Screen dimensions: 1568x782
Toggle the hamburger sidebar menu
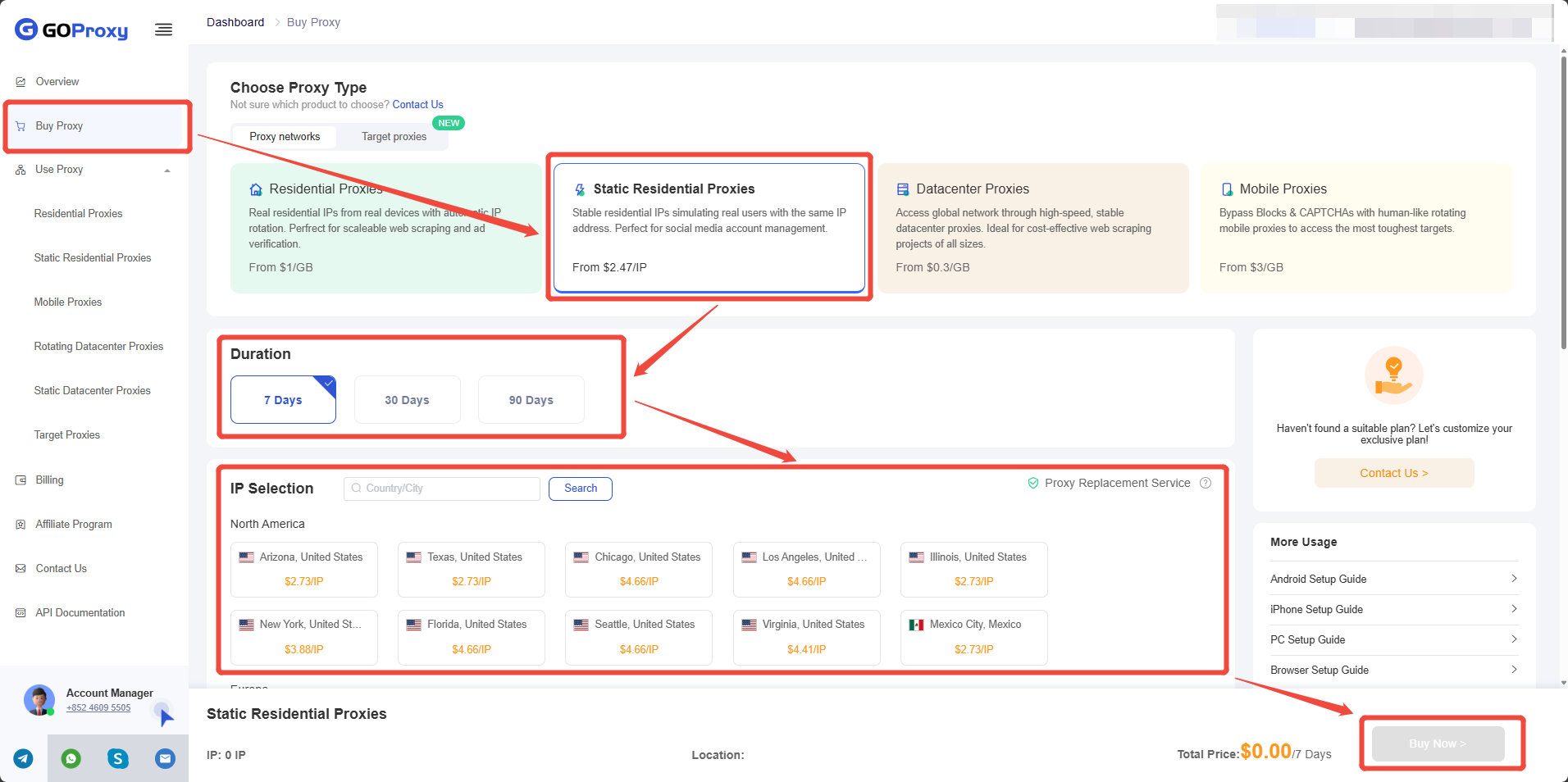coord(164,30)
